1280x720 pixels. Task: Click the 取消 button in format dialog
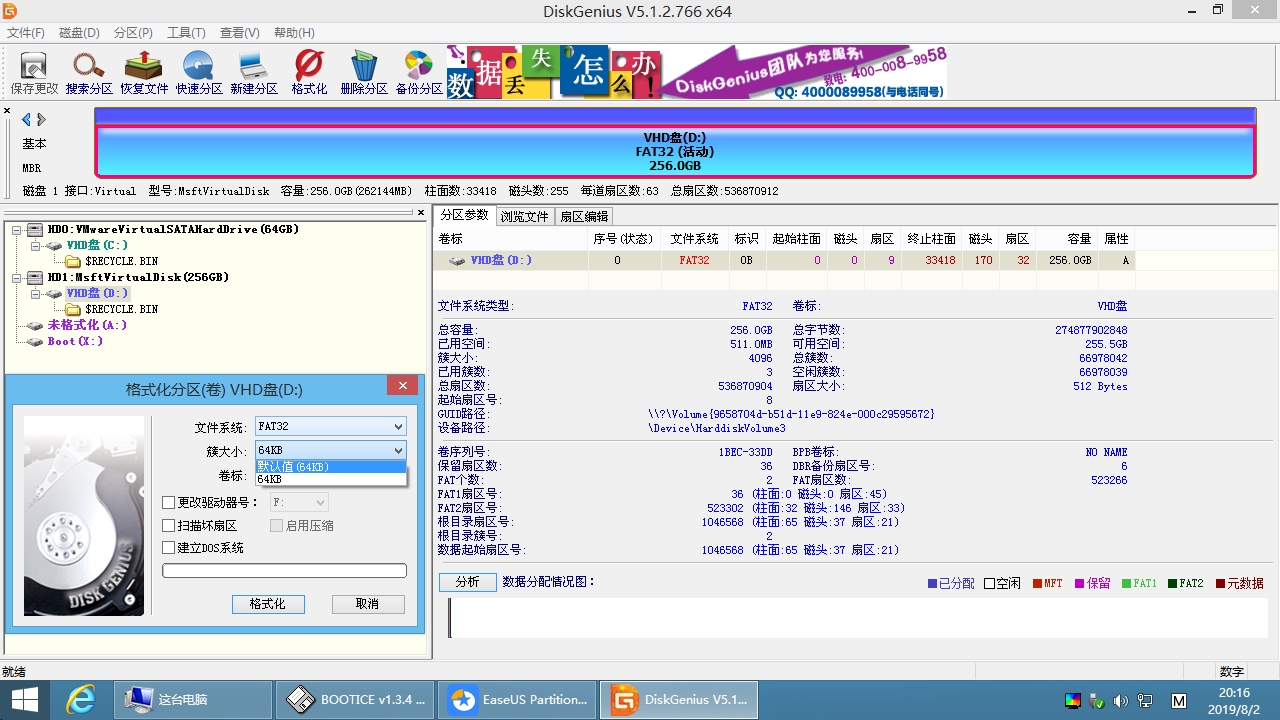[x=368, y=604]
